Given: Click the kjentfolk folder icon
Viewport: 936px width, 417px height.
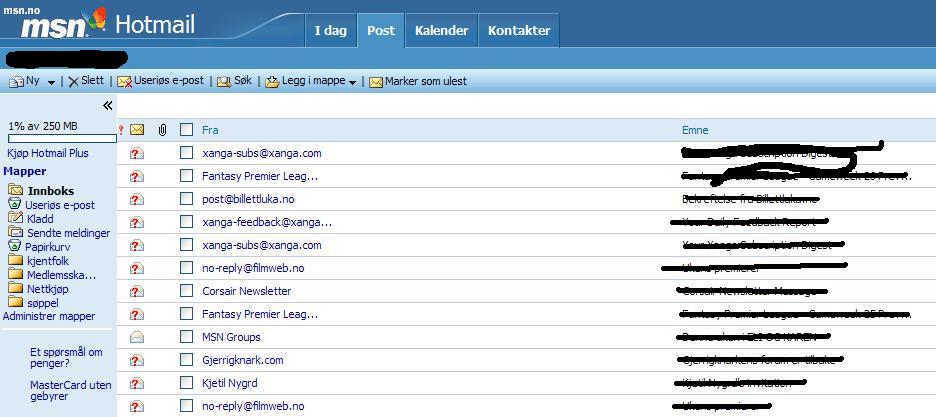Looking at the screenshot, I should click(x=16, y=260).
